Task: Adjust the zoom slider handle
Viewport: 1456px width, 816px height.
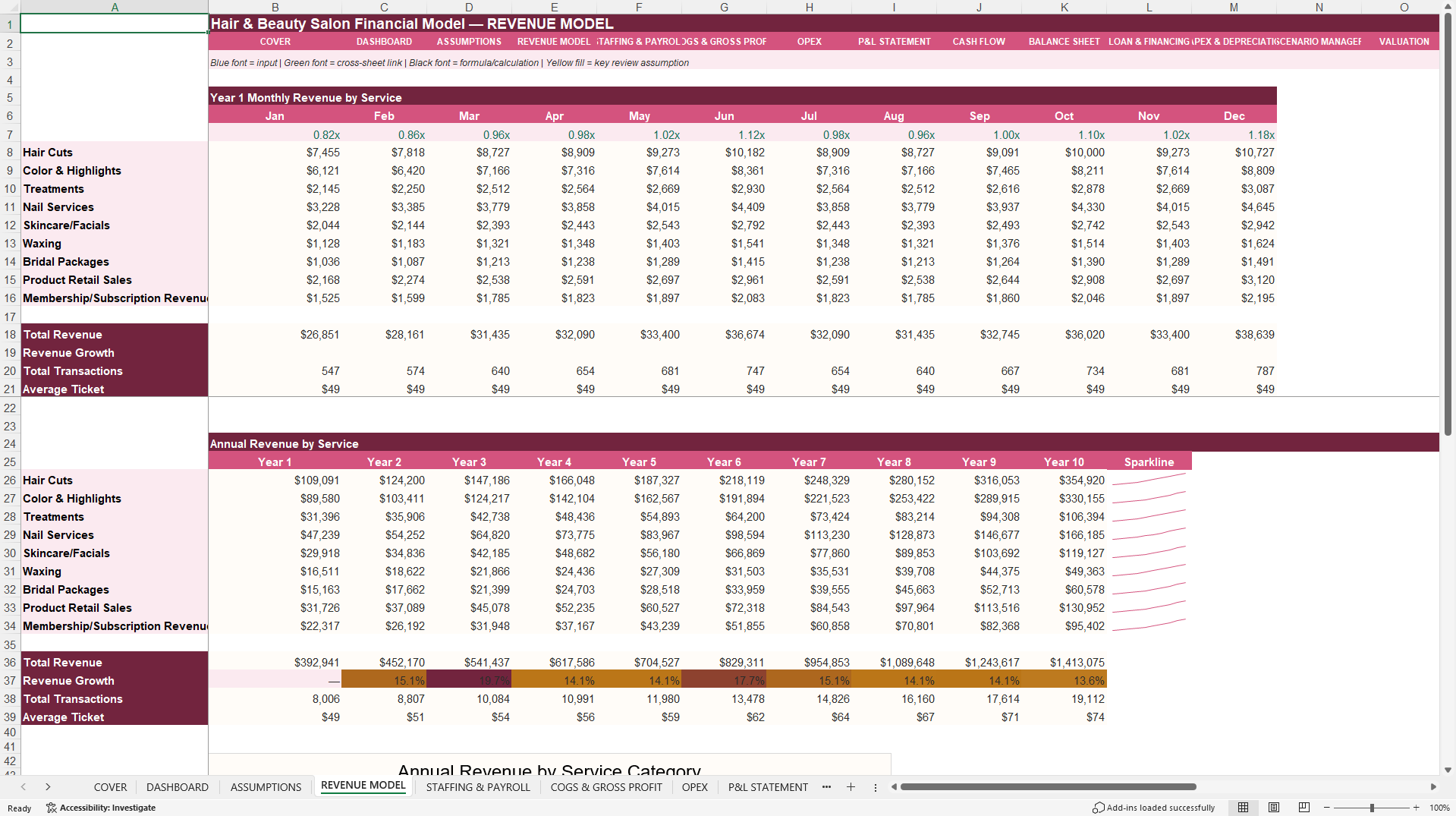Action: [x=1372, y=808]
